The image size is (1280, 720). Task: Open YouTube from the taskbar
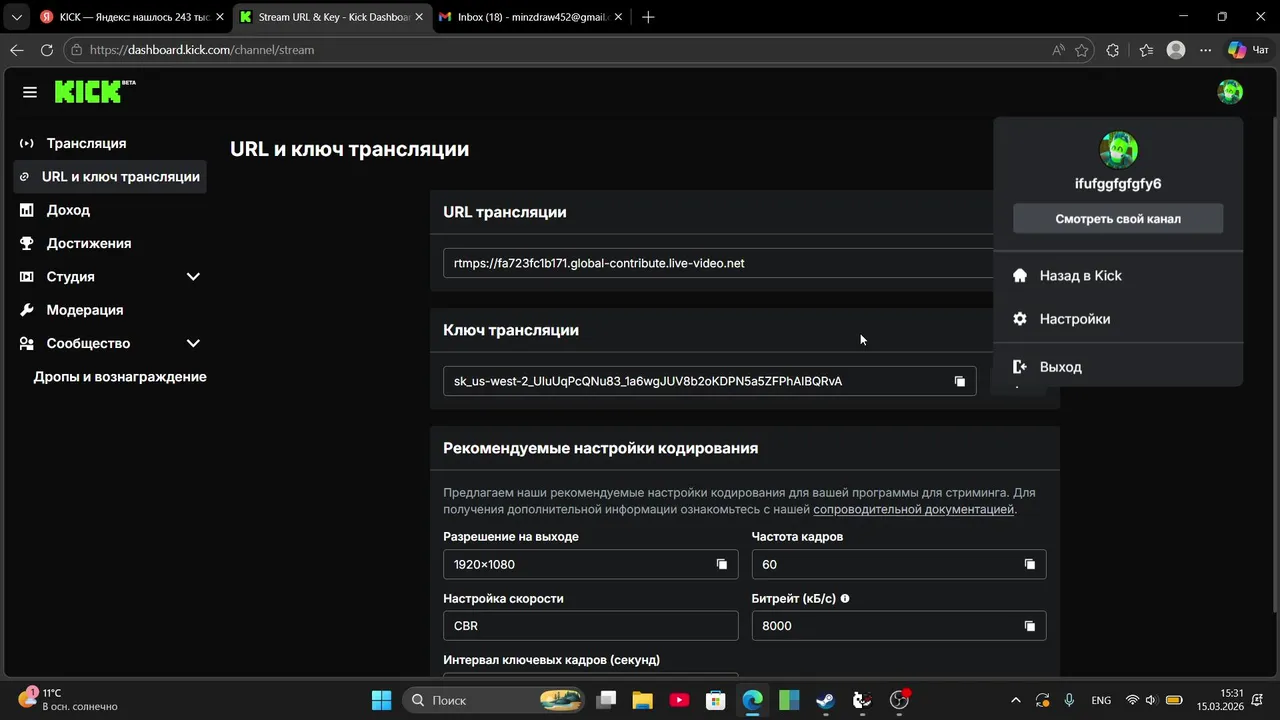pyautogui.click(x=678, y=700)
